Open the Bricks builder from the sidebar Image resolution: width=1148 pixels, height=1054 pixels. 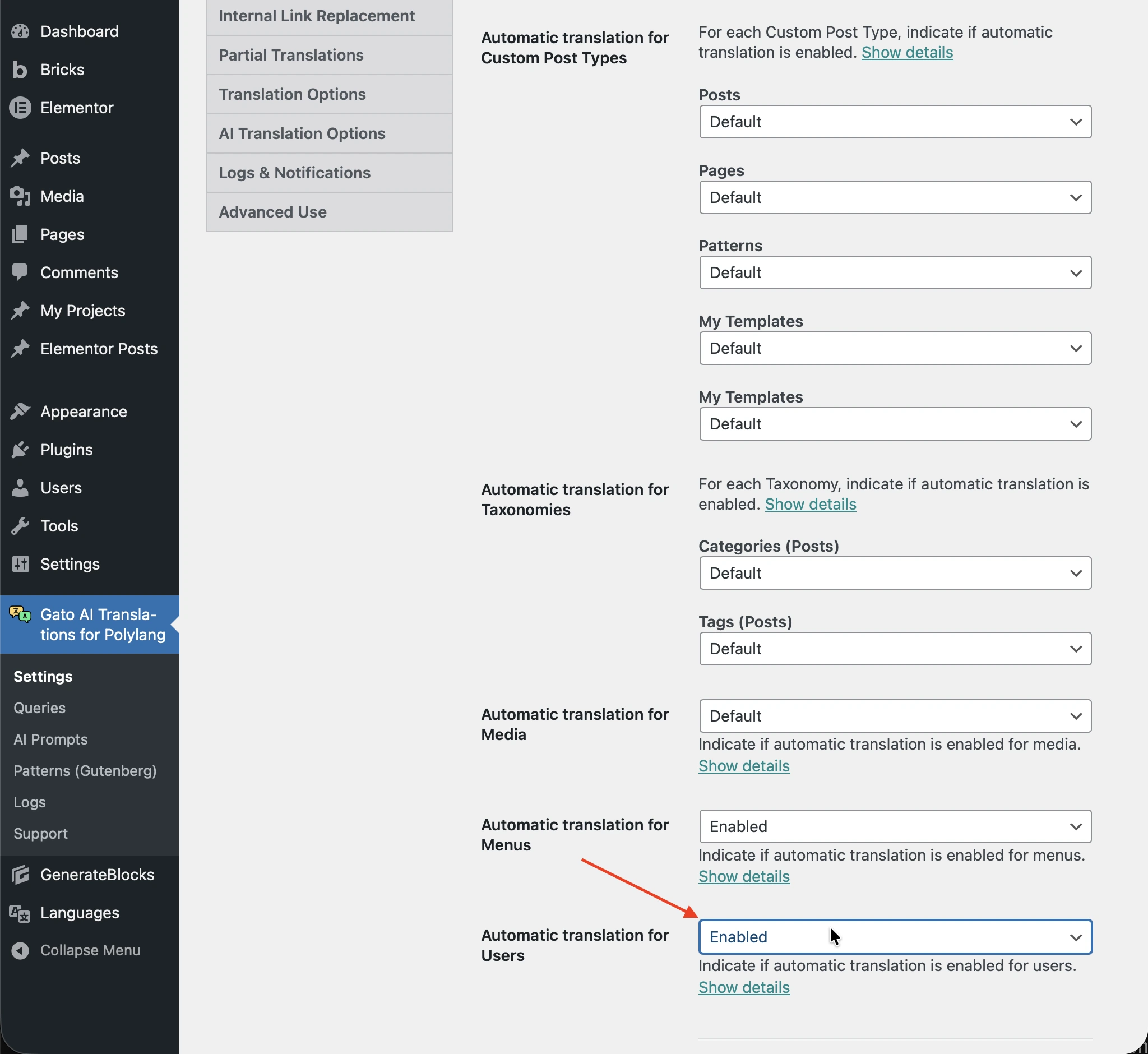[x=21, y=70]
